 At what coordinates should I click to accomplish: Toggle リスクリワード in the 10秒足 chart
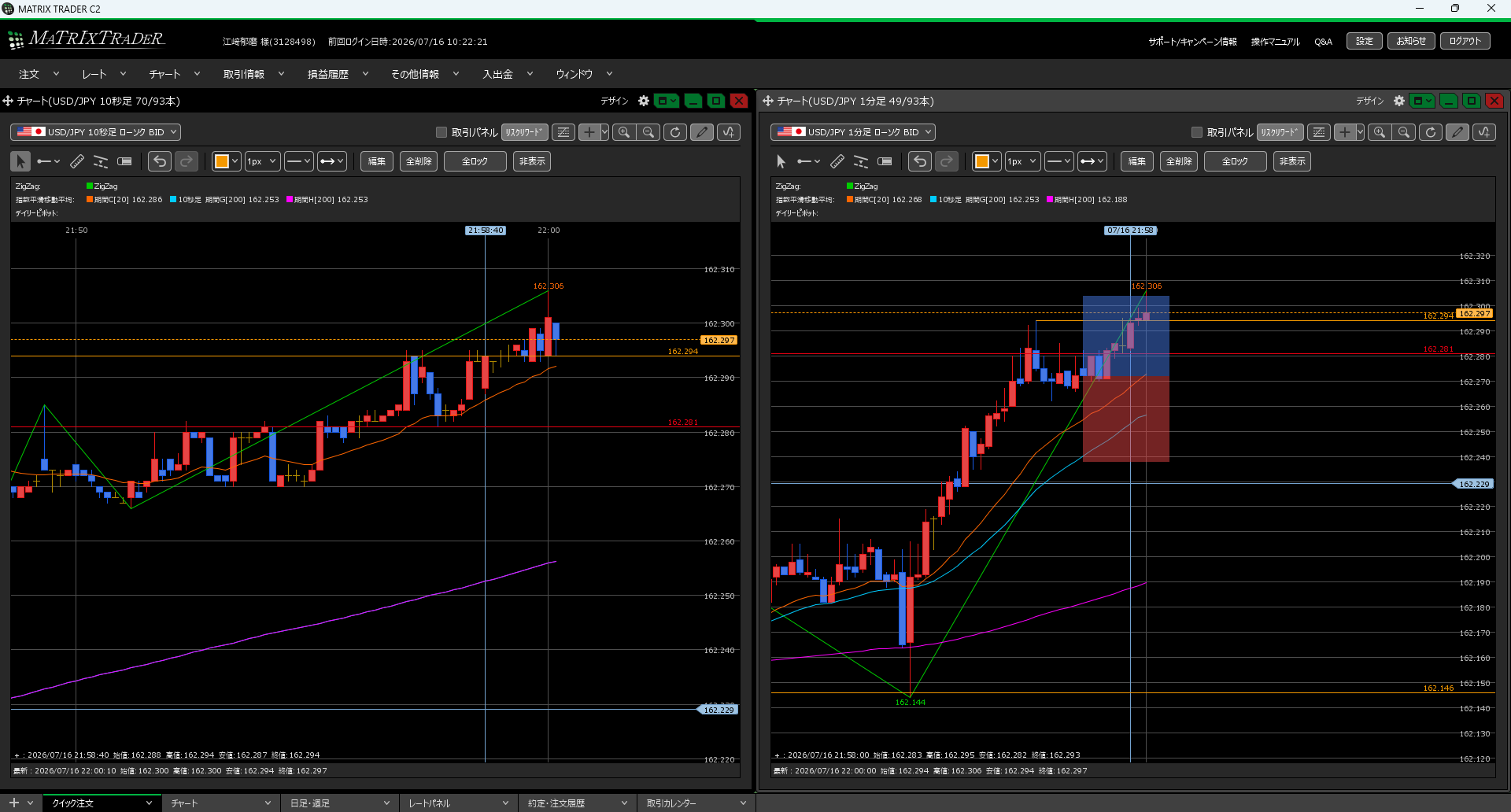click(x=525, y=132)
